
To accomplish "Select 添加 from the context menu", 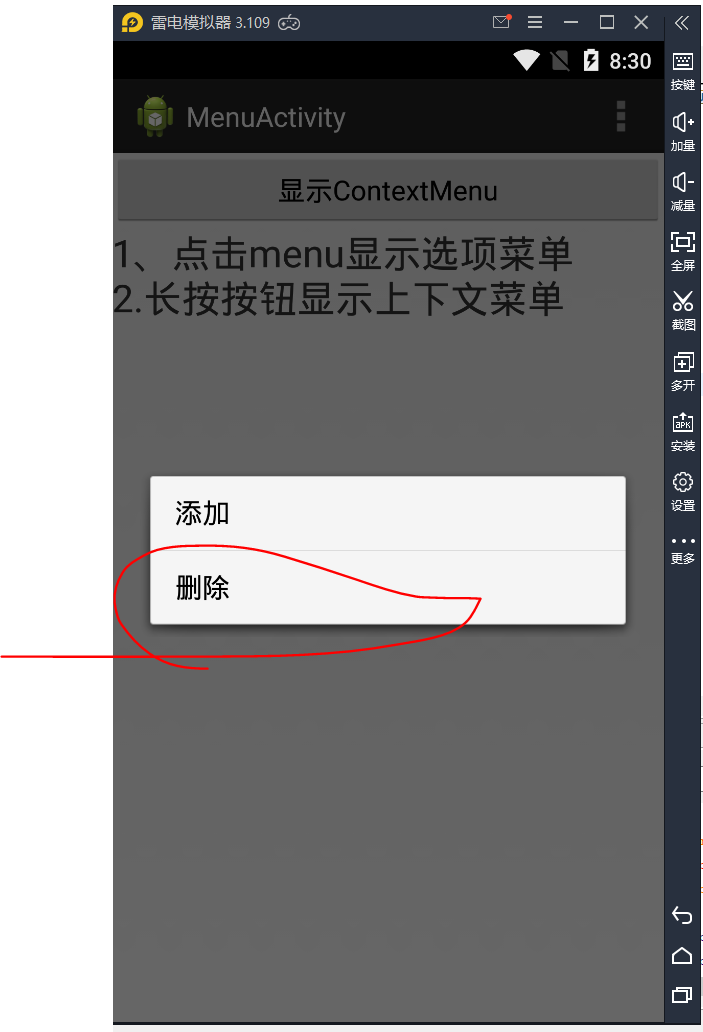I will pos(388,513).
